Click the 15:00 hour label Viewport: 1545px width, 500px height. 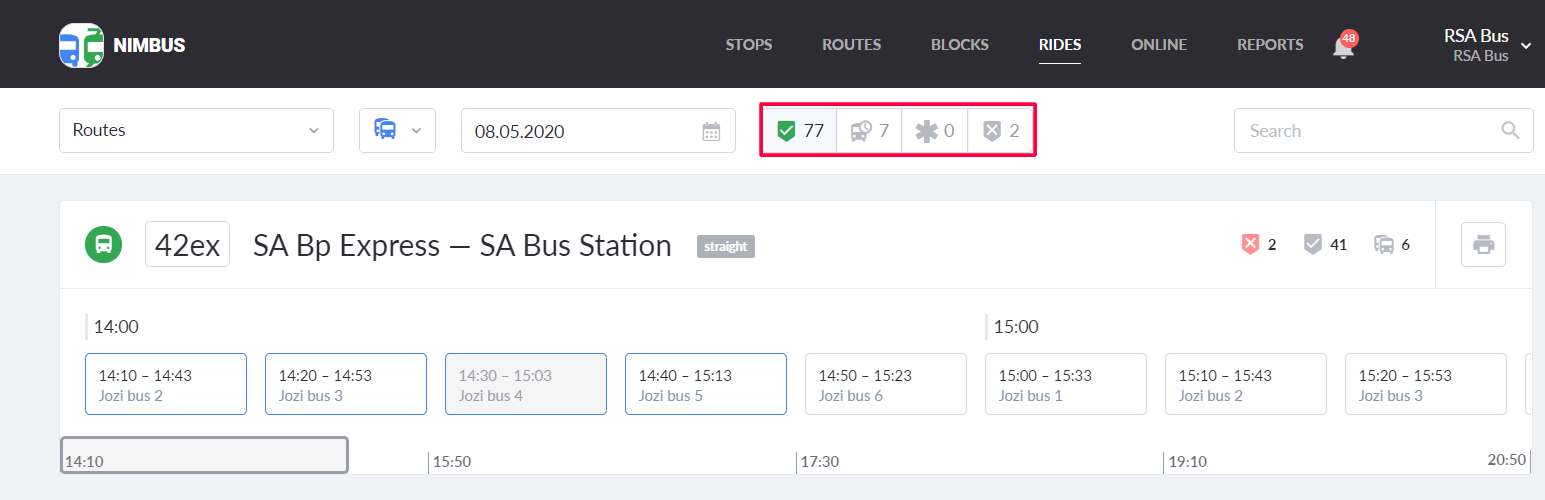[1016, 327]
